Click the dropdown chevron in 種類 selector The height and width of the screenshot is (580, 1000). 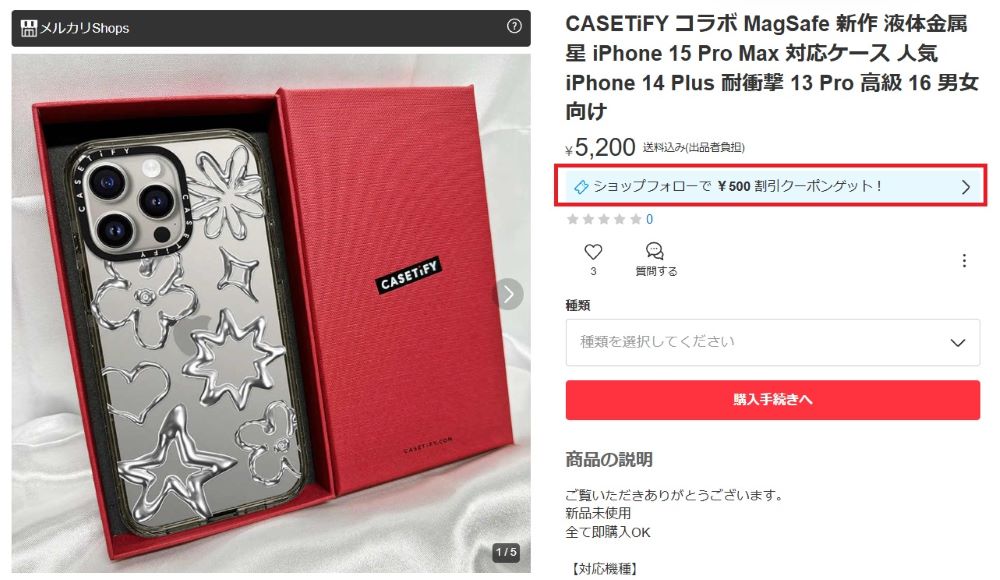tap(957, 343)
